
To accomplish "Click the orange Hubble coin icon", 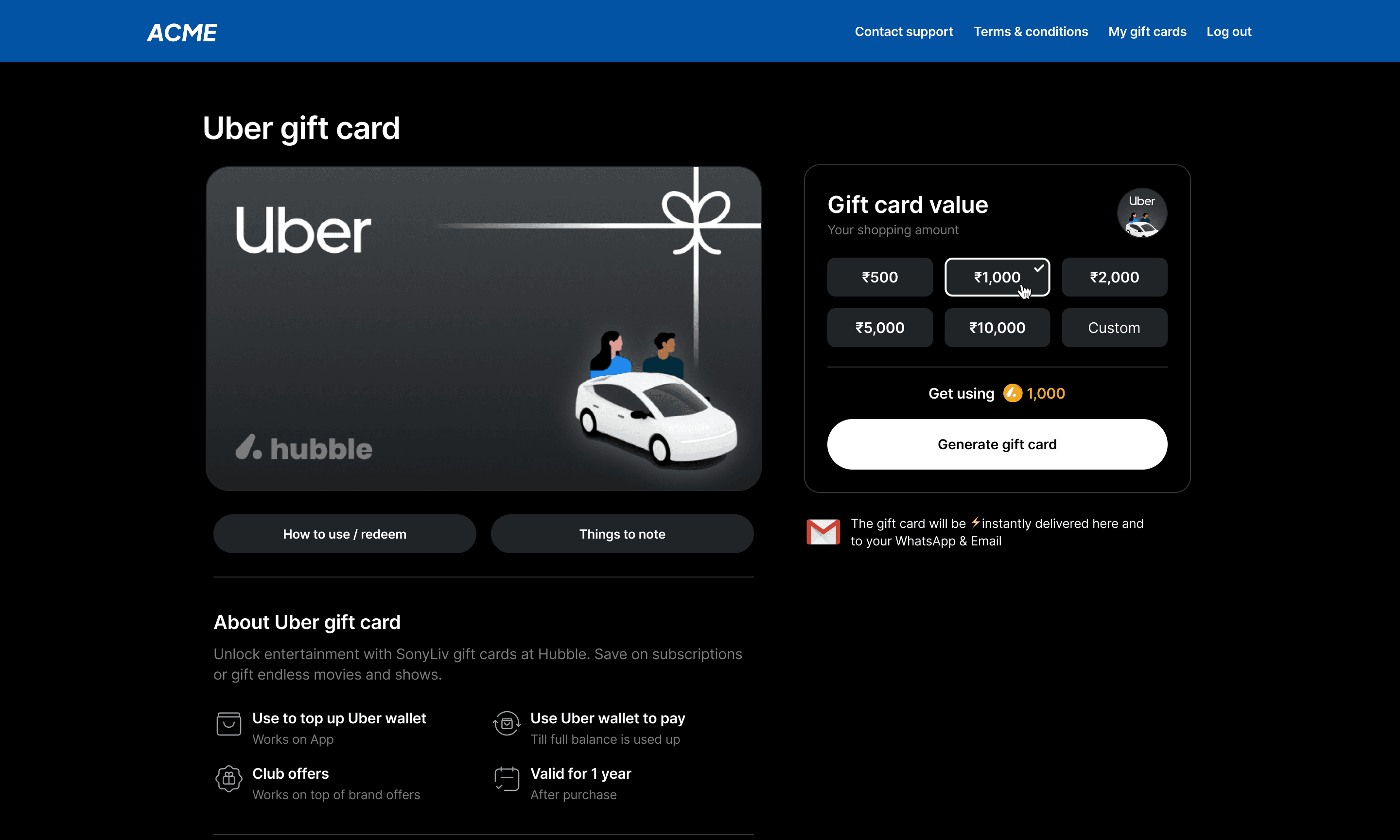I will (x=1013, y=393).
